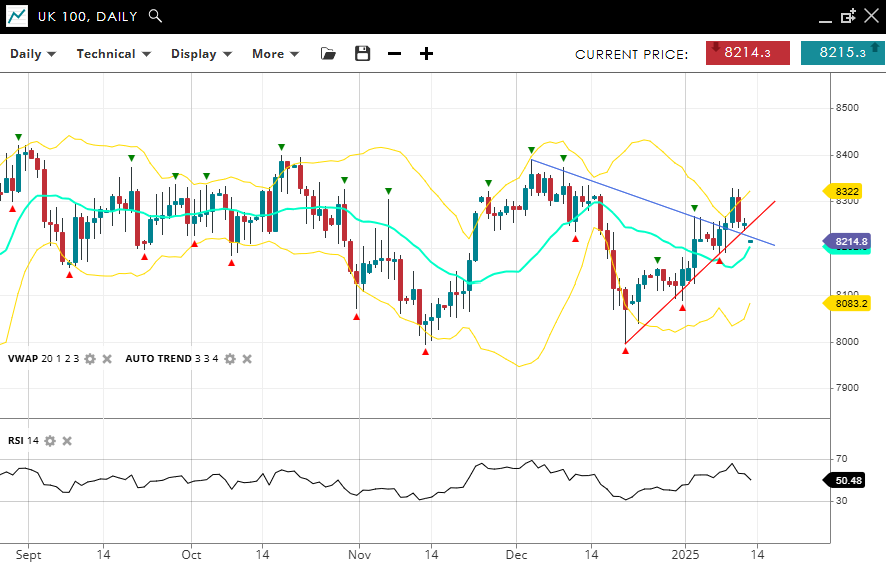Expand the More dropdown
The image size is (886, 564).
click(x=275, y=54)
